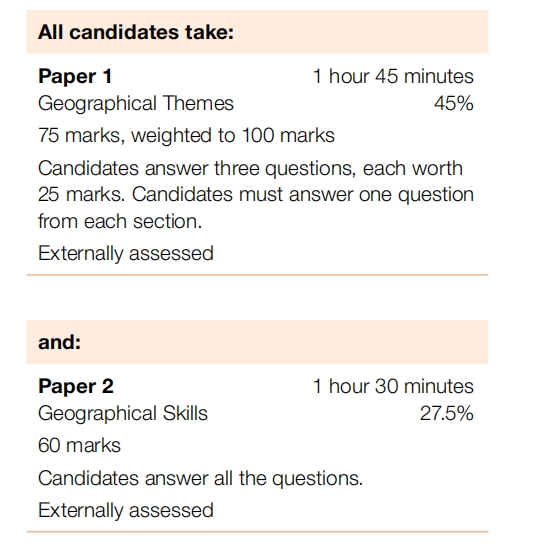Click the 'Candidates answer three questions' line
Screen dimensions: 546x547
pos(250,168)
